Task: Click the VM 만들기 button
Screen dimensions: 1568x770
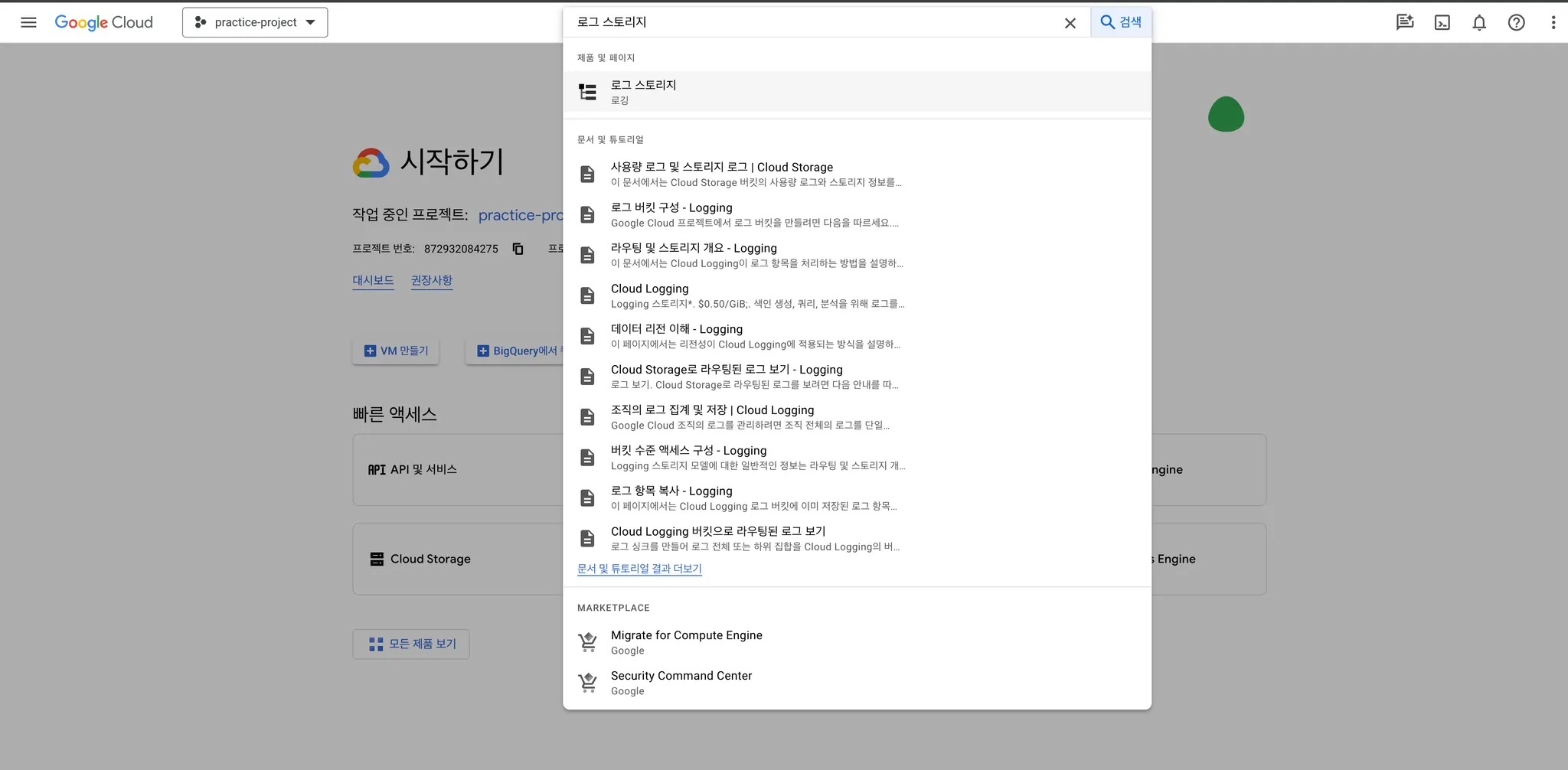Action: coord(396,351)
